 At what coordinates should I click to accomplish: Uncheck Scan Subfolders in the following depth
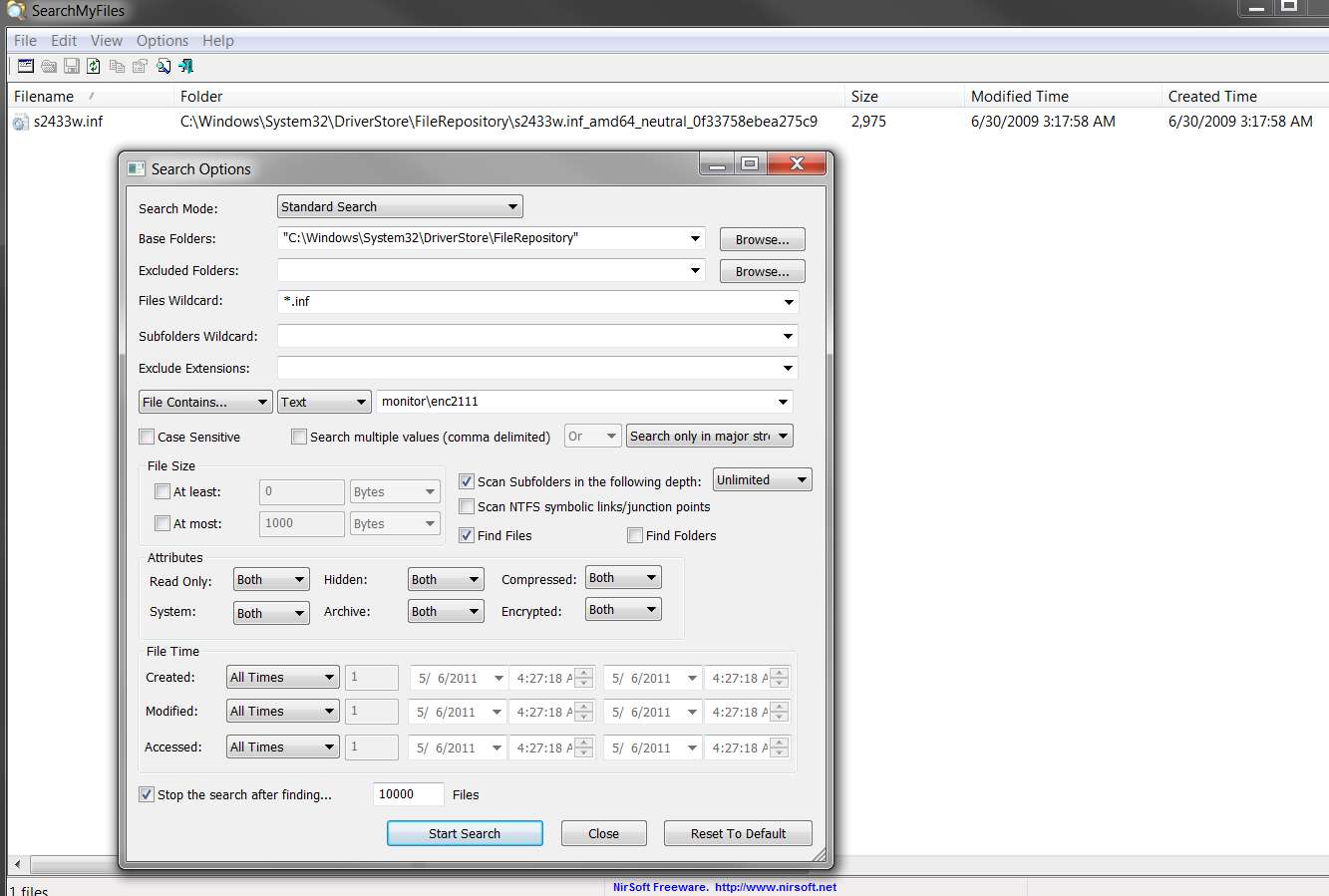(x=467, y=481)
